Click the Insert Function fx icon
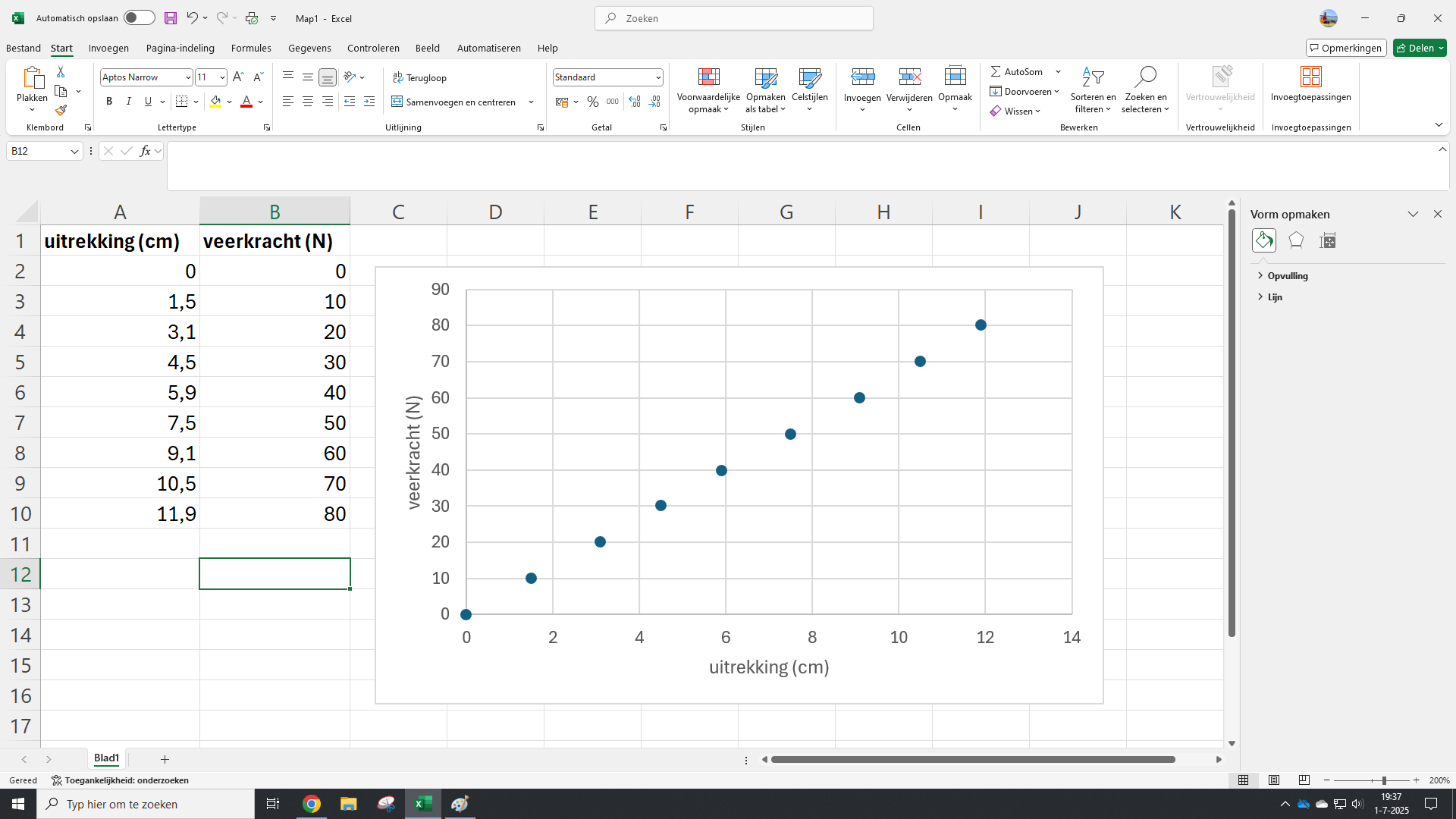Screen dimensions: 1456x819 pos(145,151)
